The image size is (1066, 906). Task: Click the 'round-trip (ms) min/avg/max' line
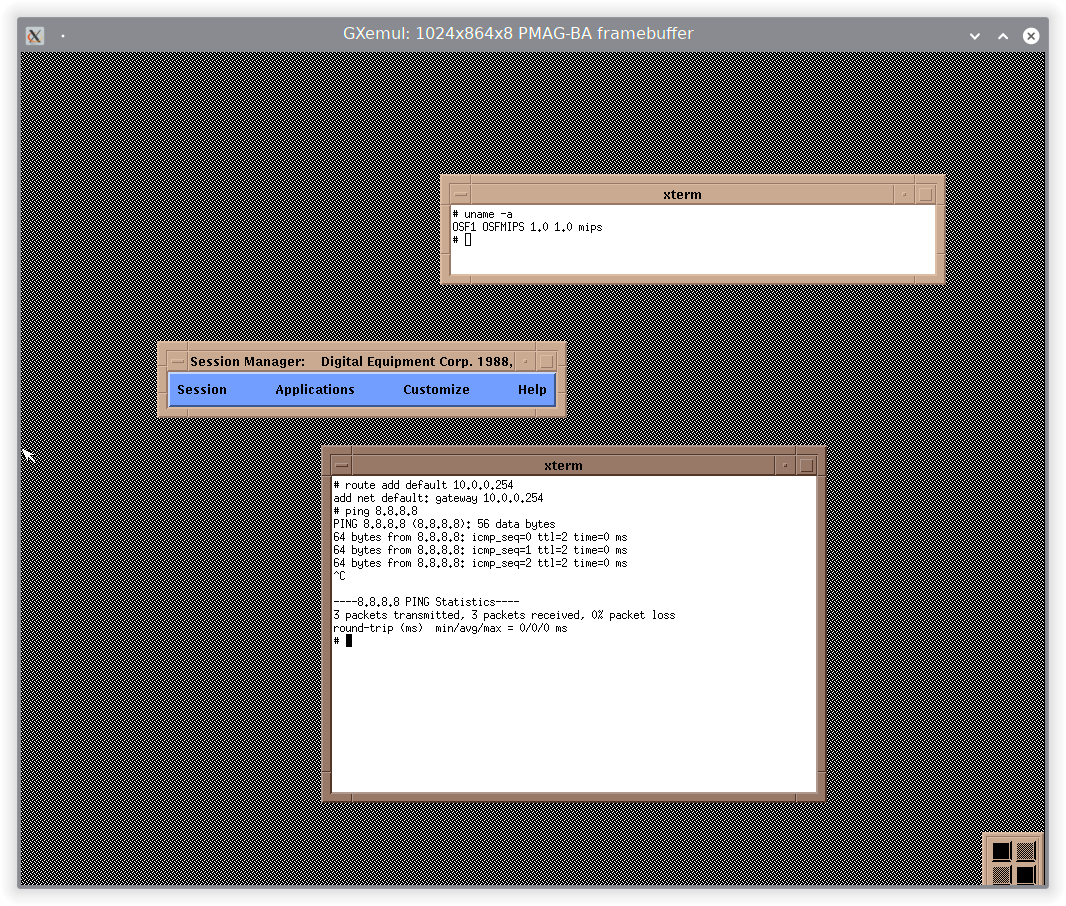coord(450,628)
